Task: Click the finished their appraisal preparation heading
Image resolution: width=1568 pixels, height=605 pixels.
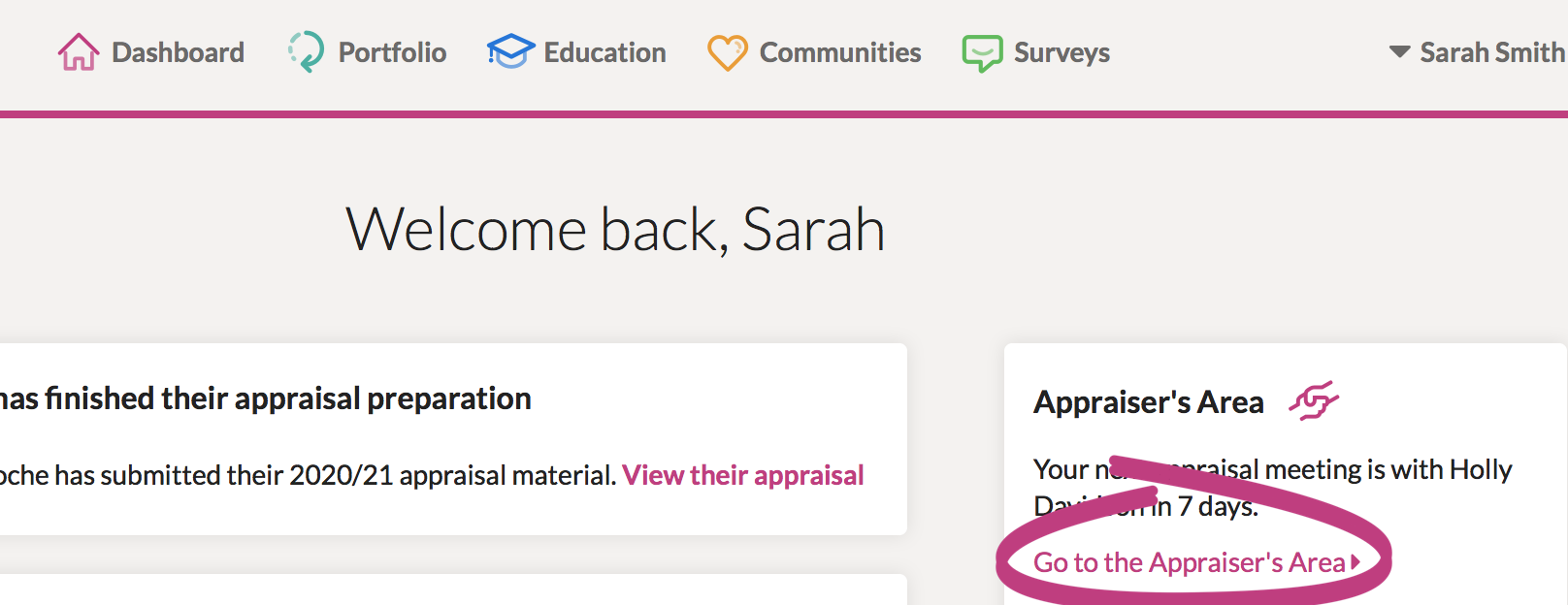Action: pyautogui.click(x=265, y=398)
